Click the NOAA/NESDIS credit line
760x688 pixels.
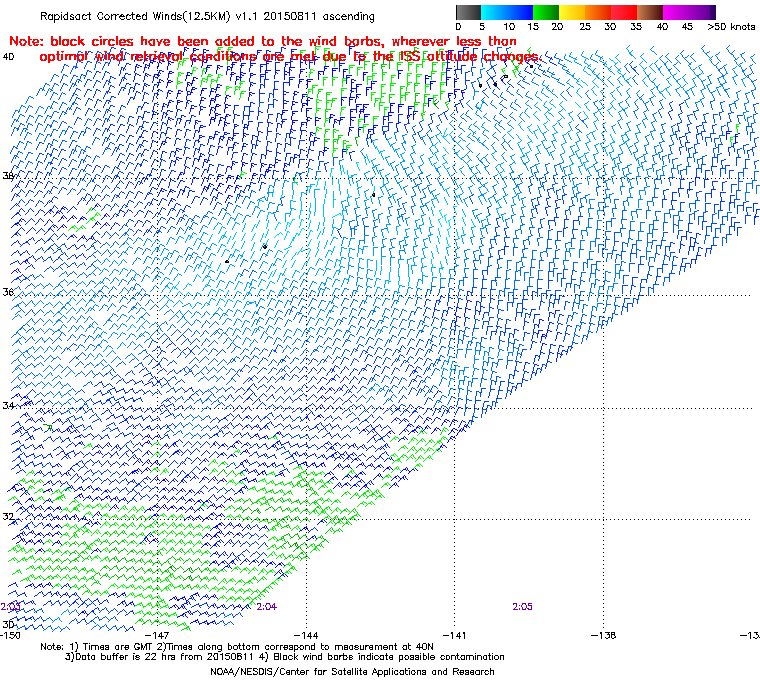click(352, 672)
